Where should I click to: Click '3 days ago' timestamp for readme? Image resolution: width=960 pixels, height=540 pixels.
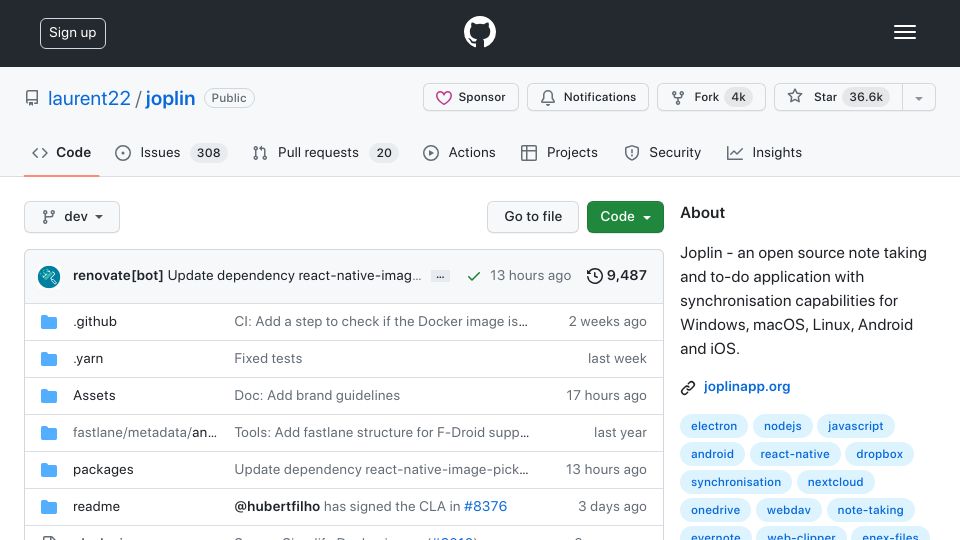[x=612, y=506]
